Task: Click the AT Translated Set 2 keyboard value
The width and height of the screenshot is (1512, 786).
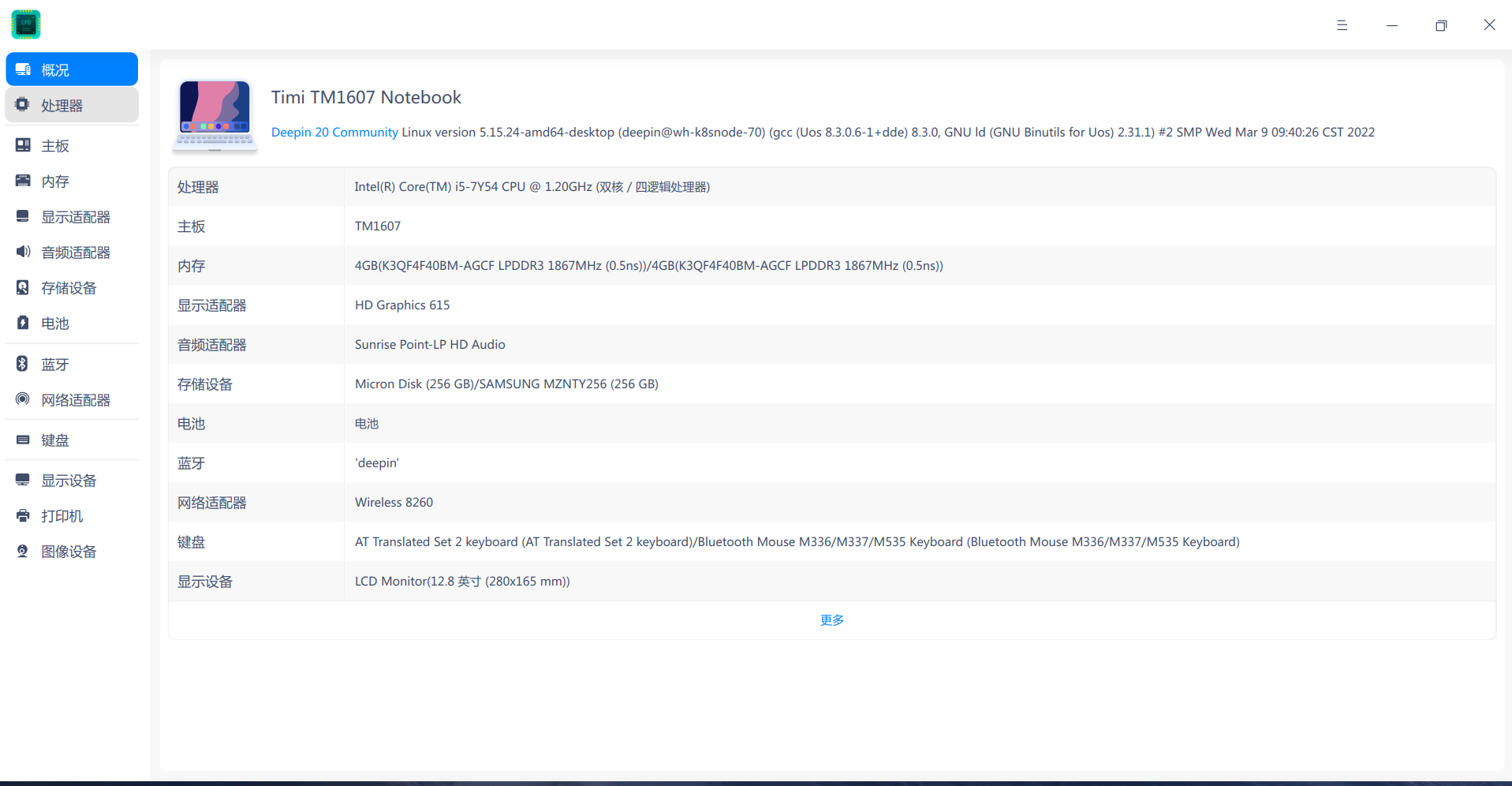Action: click(x=797, y=542)
